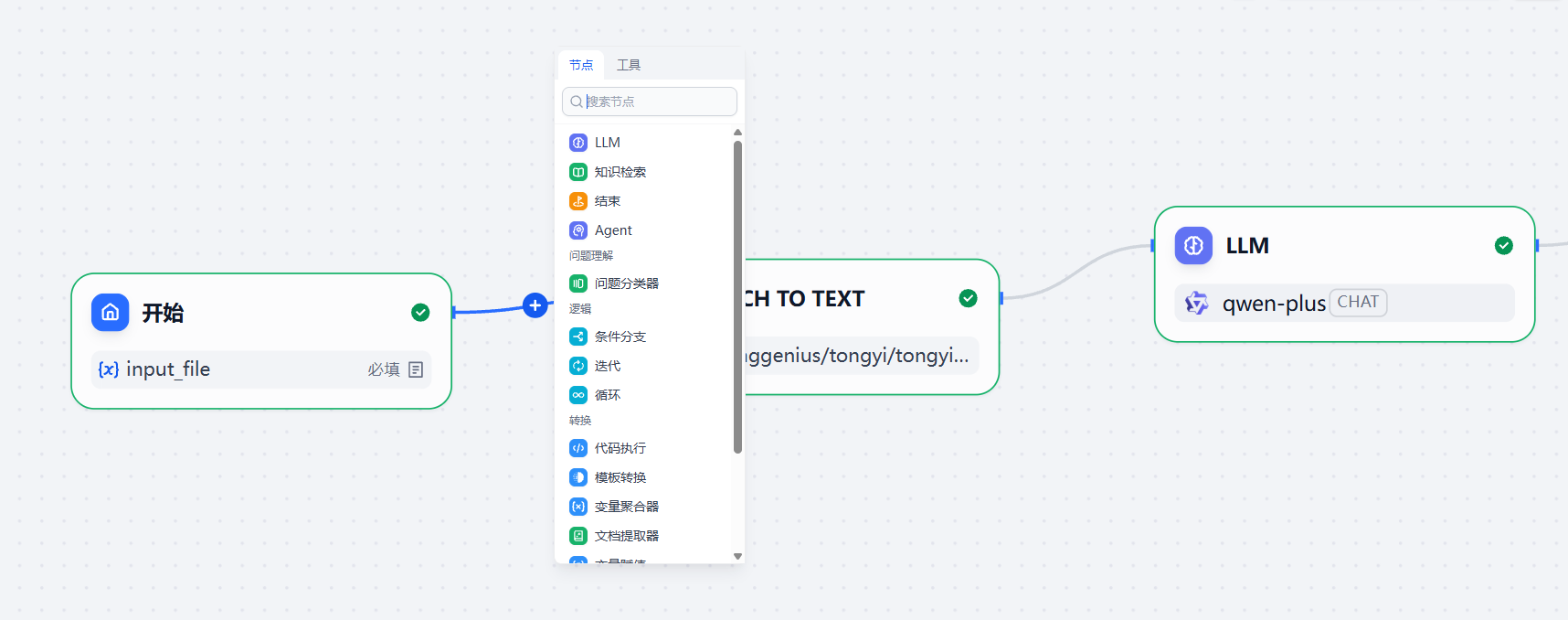
Task: Choose 文档提取器 document extractor entry
Action: 626,536
